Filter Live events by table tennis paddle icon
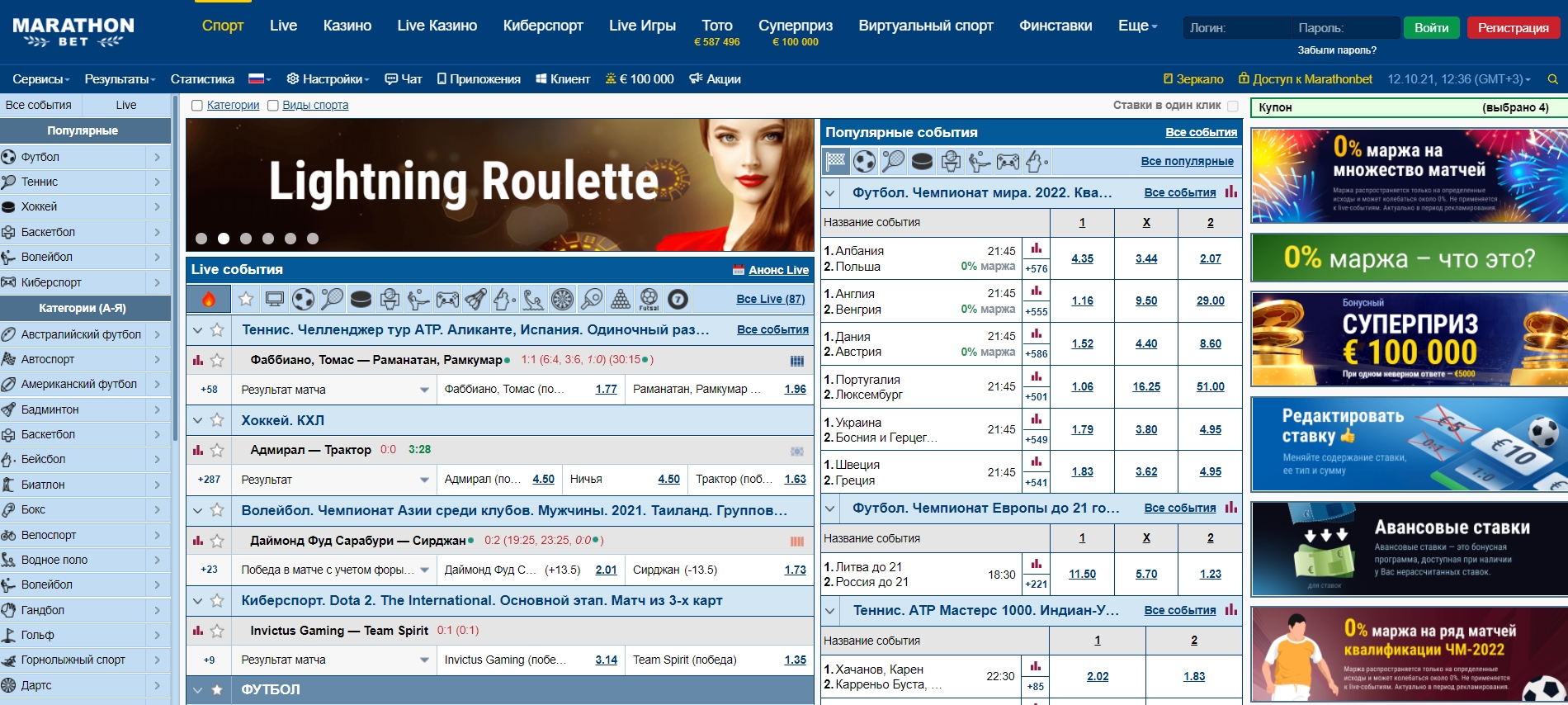1568x705 pixels. point(592,299)
